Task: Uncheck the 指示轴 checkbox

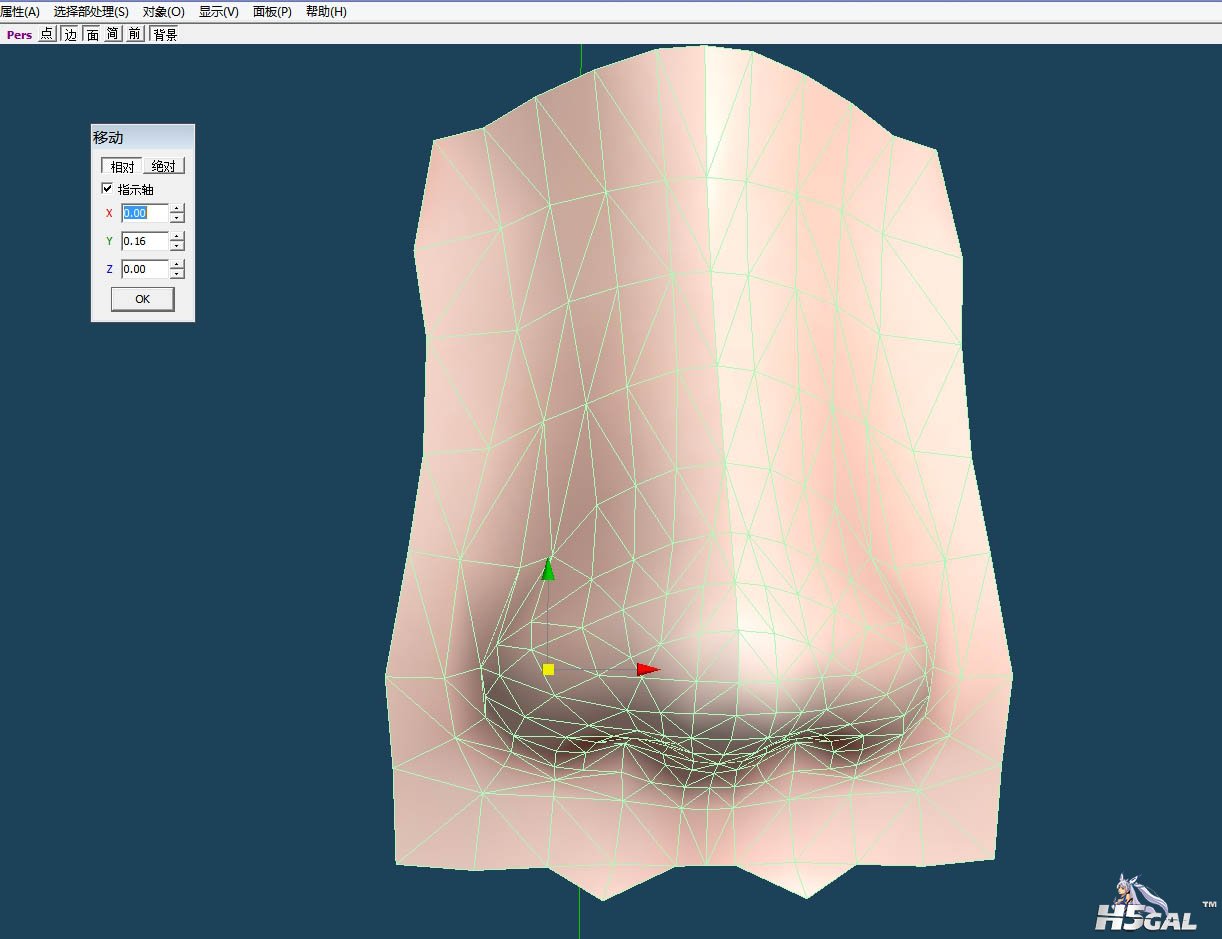Action: (107, 189)
